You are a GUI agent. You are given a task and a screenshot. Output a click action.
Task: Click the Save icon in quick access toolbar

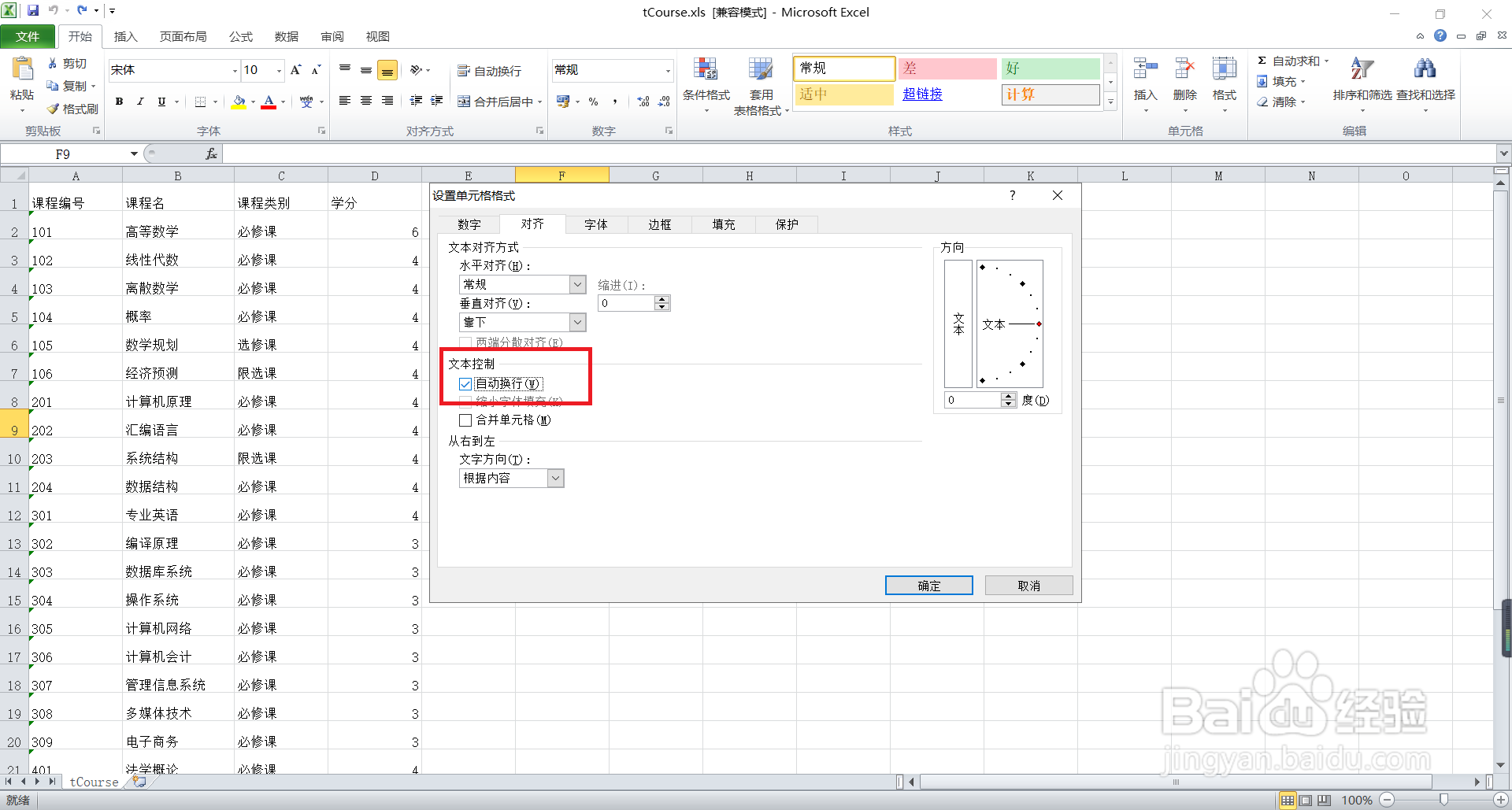coord(33,10)
